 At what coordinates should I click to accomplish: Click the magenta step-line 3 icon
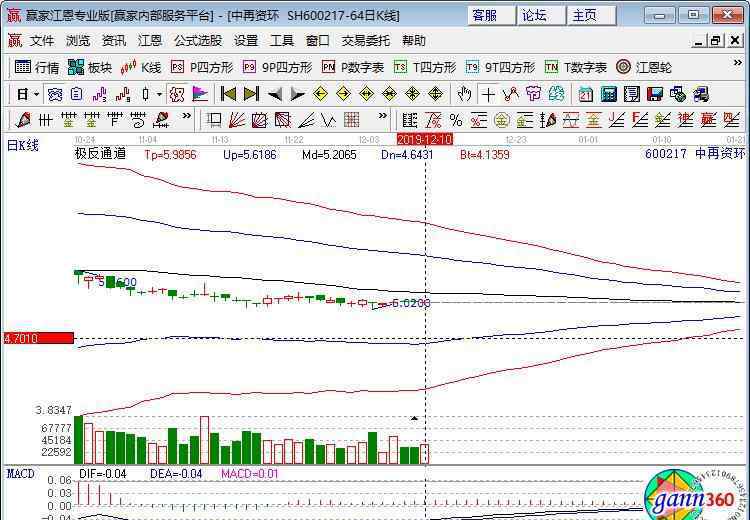tap(99, 94)
